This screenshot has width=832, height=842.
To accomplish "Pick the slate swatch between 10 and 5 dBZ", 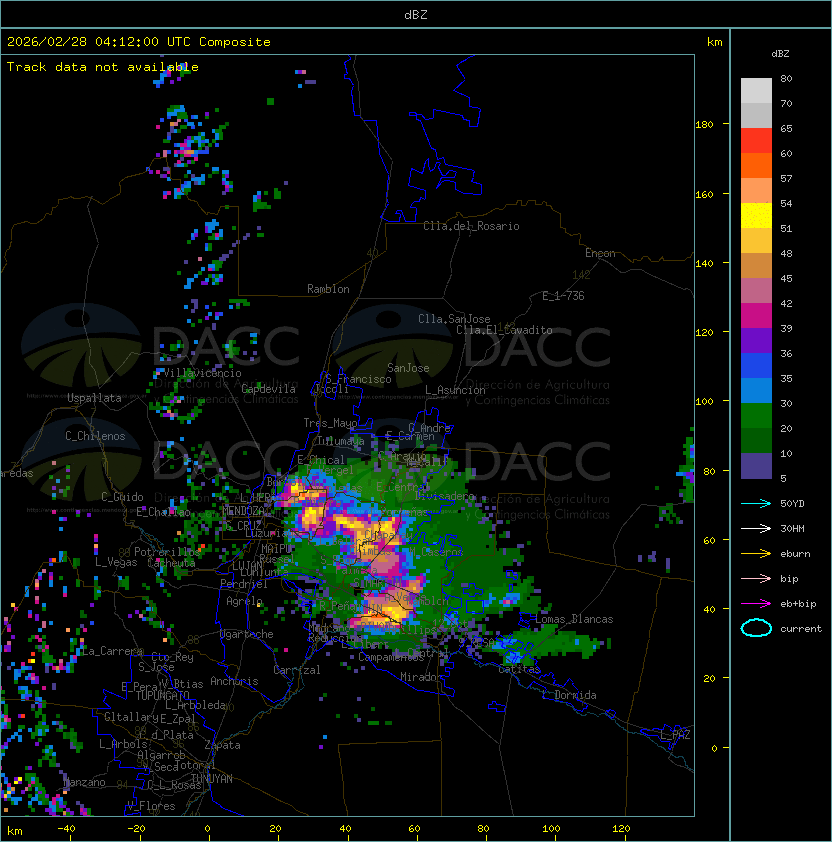I will pyautogui.click(x=756, y=466).
